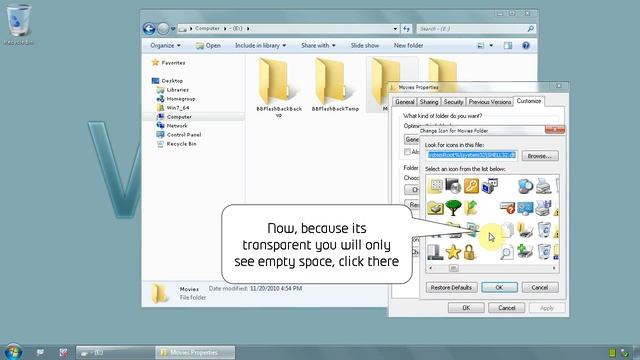
Task: Switch to the Sharing tab
Action: pos(429,102)
